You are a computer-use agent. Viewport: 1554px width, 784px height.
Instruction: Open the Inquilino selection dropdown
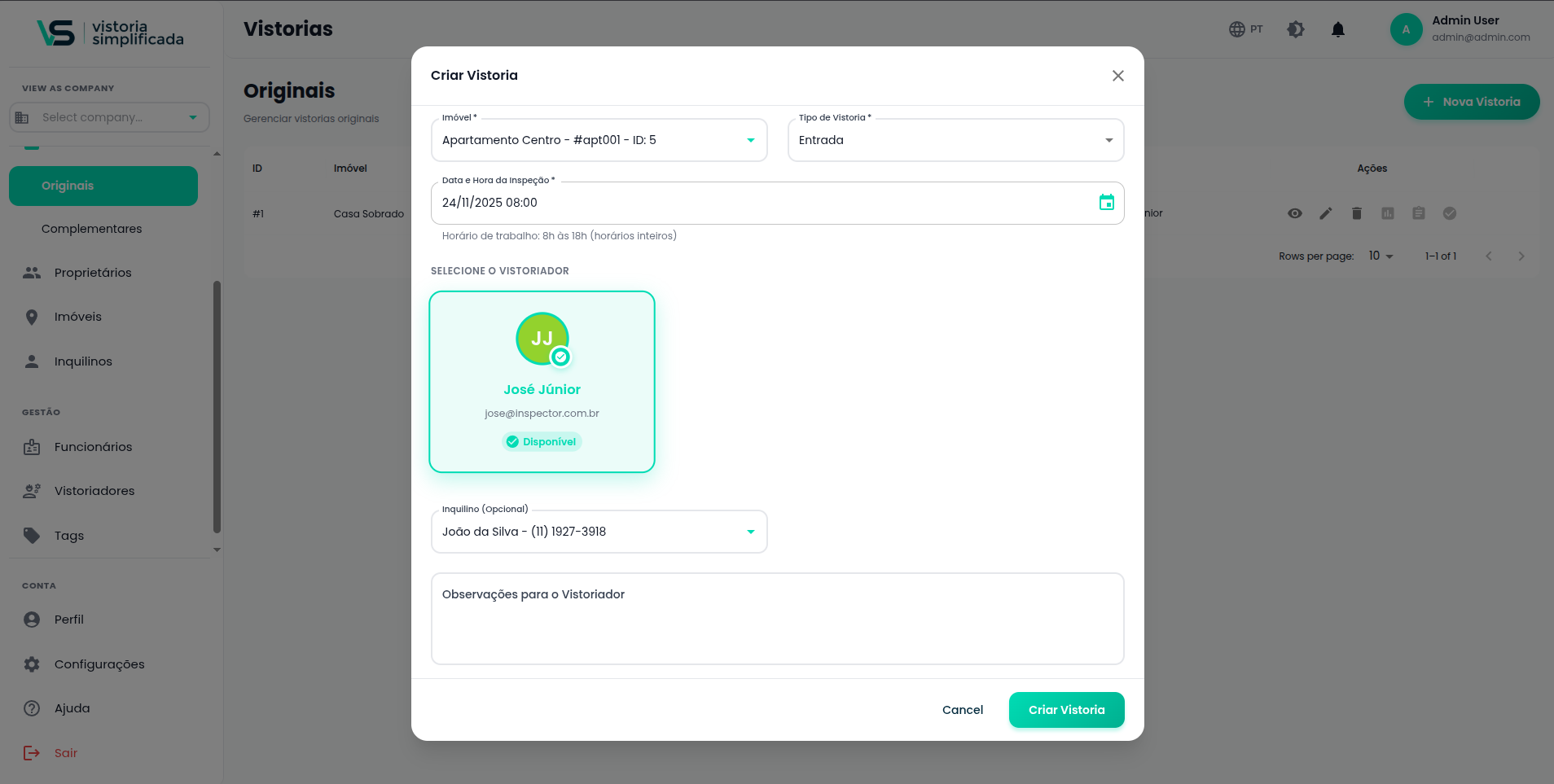(x=750, y=532)
